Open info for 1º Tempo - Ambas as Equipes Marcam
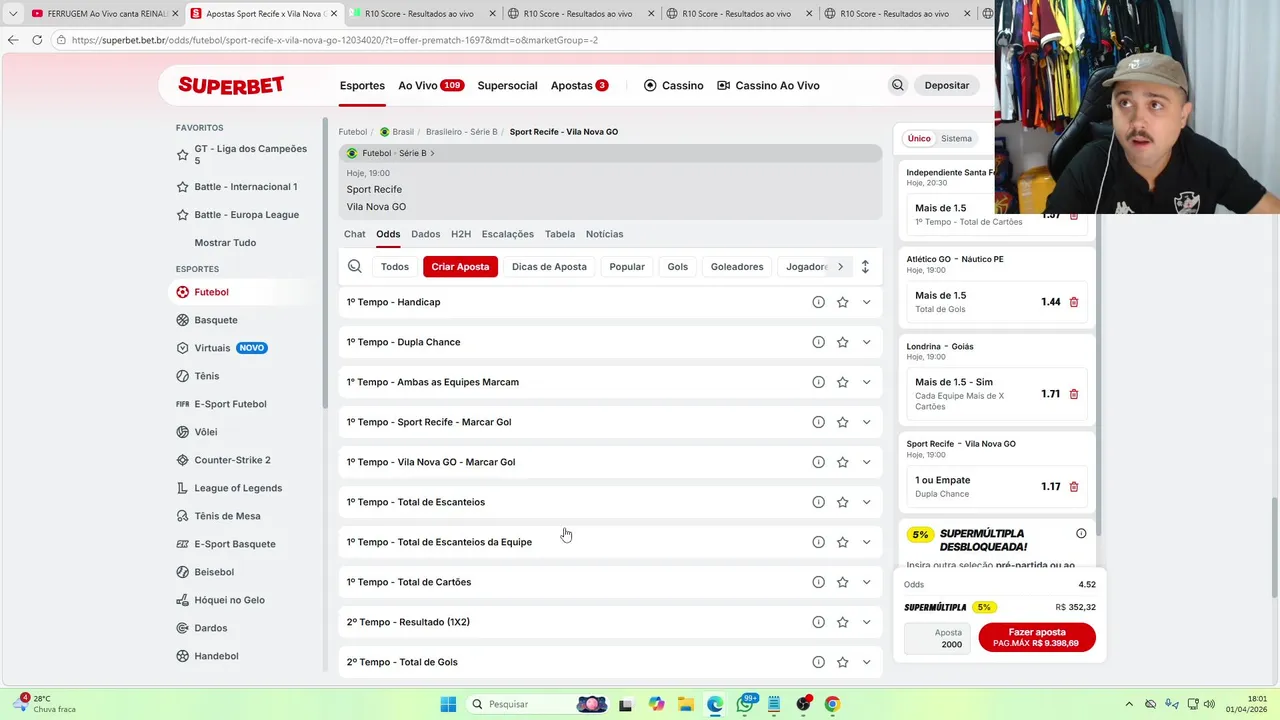This screenshot has width=1280, height=720. point(818,382)
